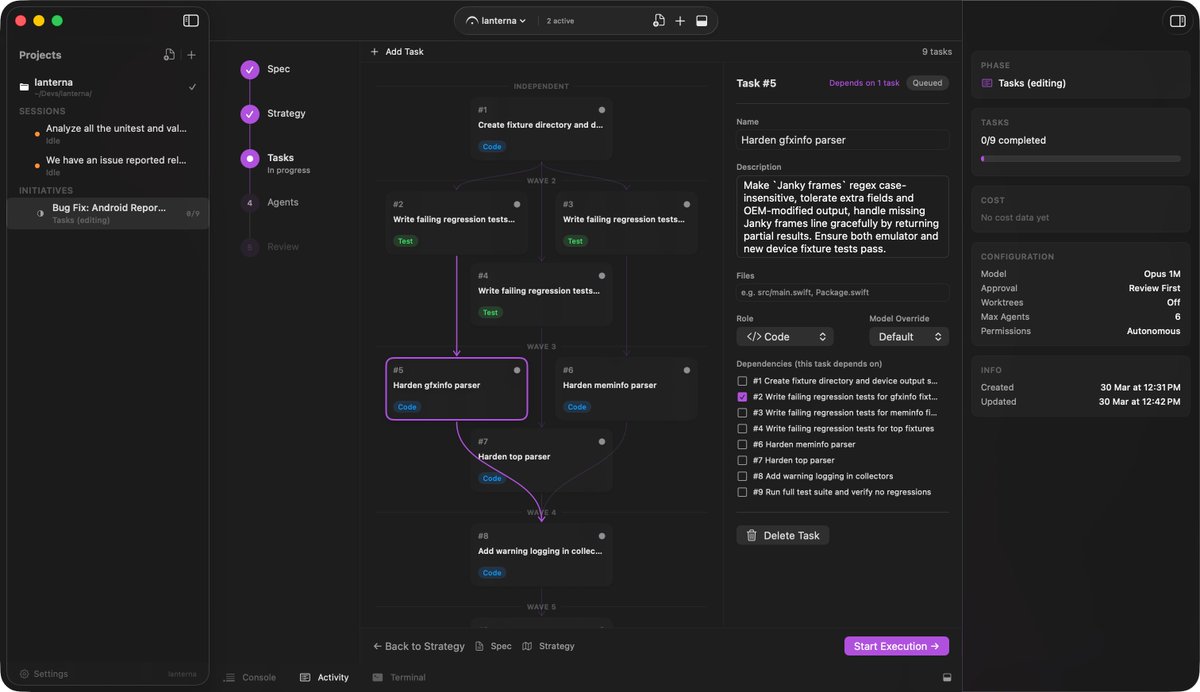
Task: Check dependency #3 meminfo regression tests
Action: click(742, 412)
